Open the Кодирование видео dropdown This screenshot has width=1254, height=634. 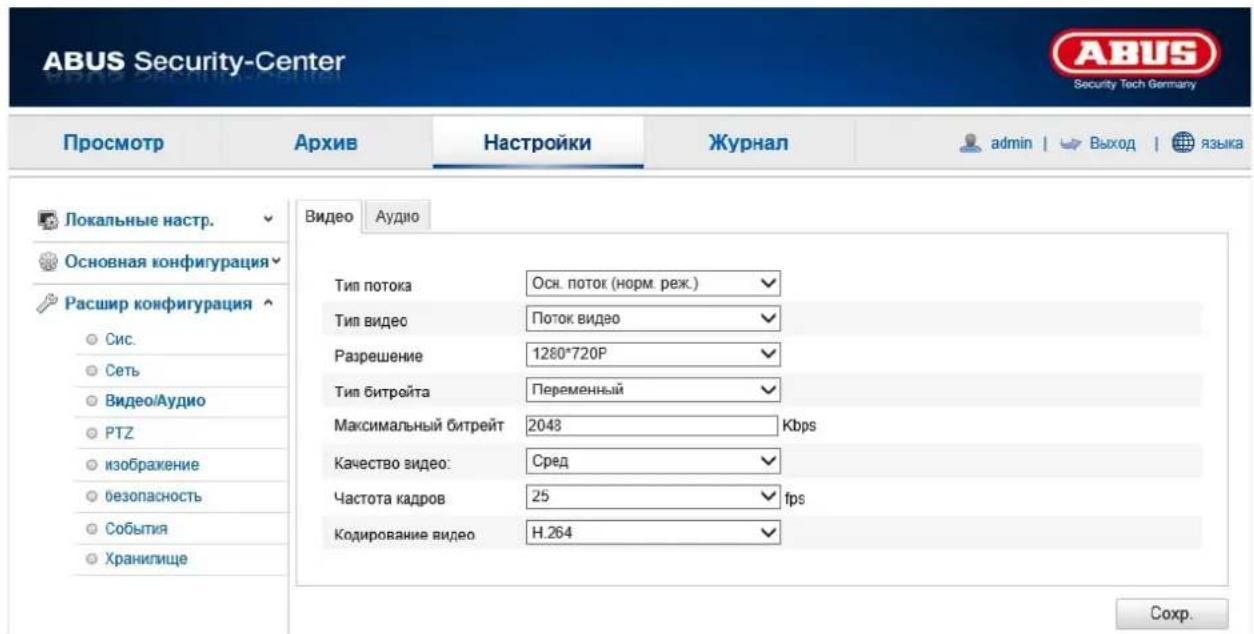tap(652, 532)
